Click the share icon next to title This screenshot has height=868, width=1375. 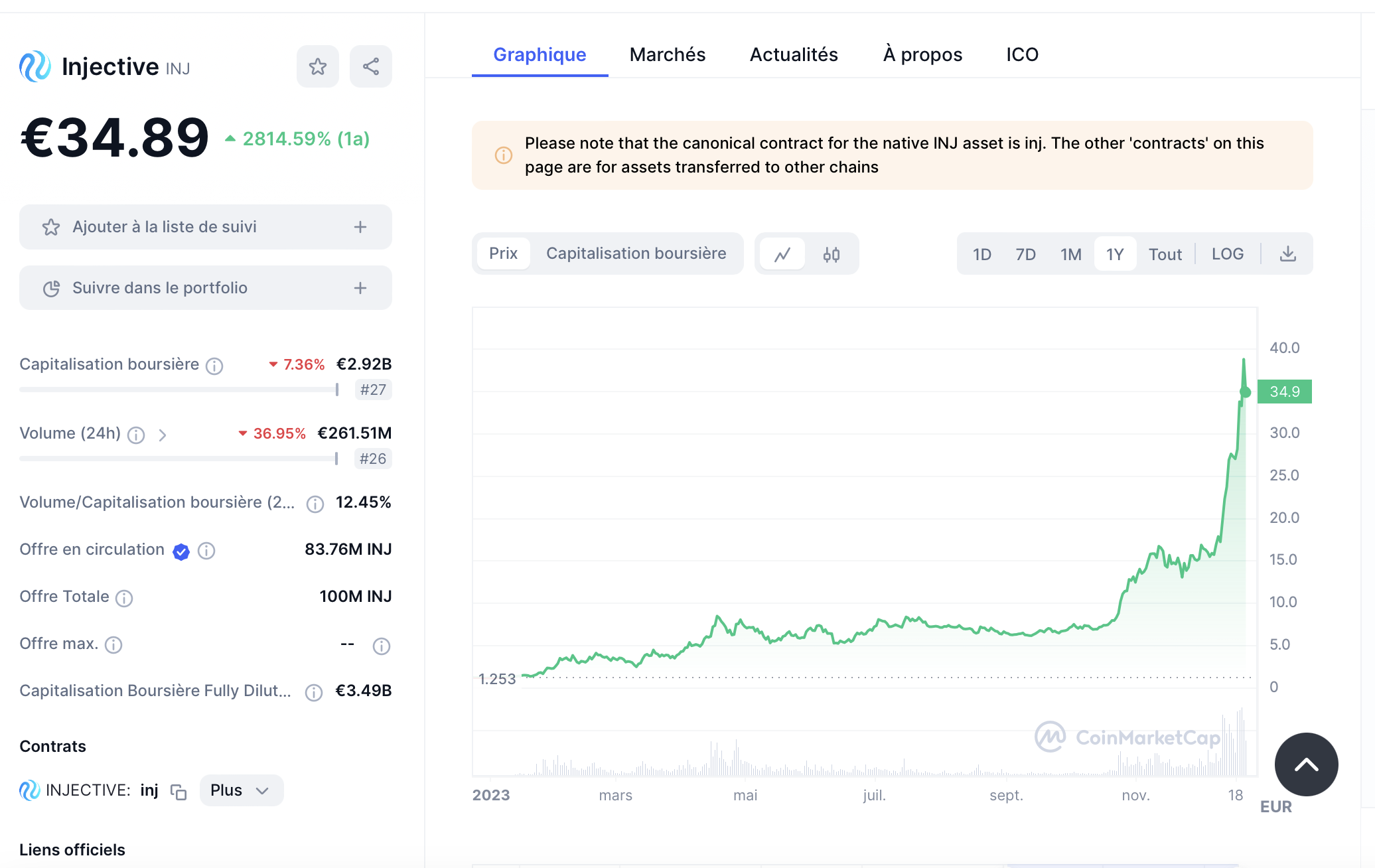(x=370, y=66)
